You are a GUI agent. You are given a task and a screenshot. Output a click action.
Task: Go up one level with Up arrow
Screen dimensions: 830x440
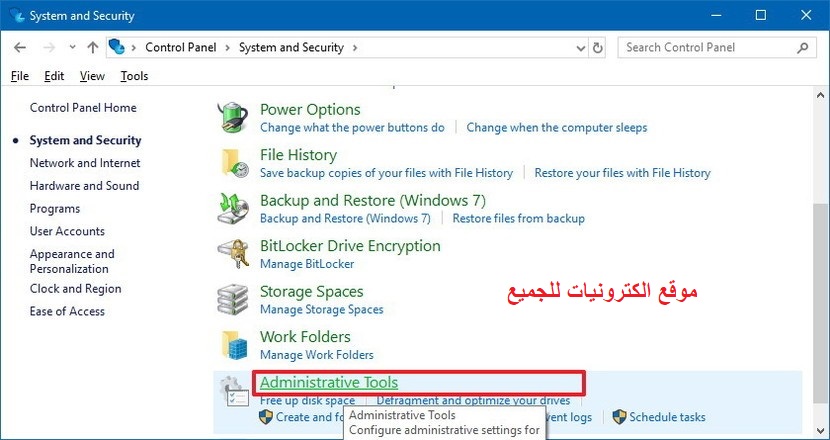[93, 48]
